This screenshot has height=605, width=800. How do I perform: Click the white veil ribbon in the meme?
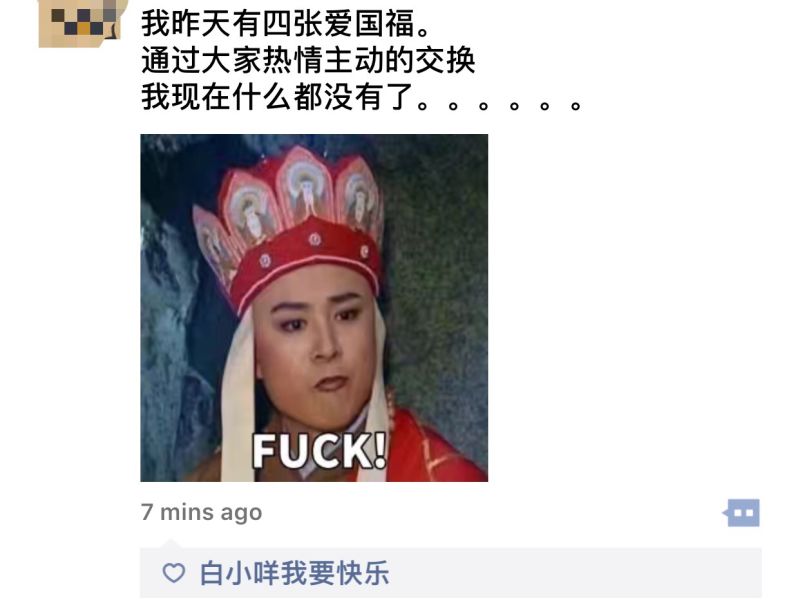(238, 403)
